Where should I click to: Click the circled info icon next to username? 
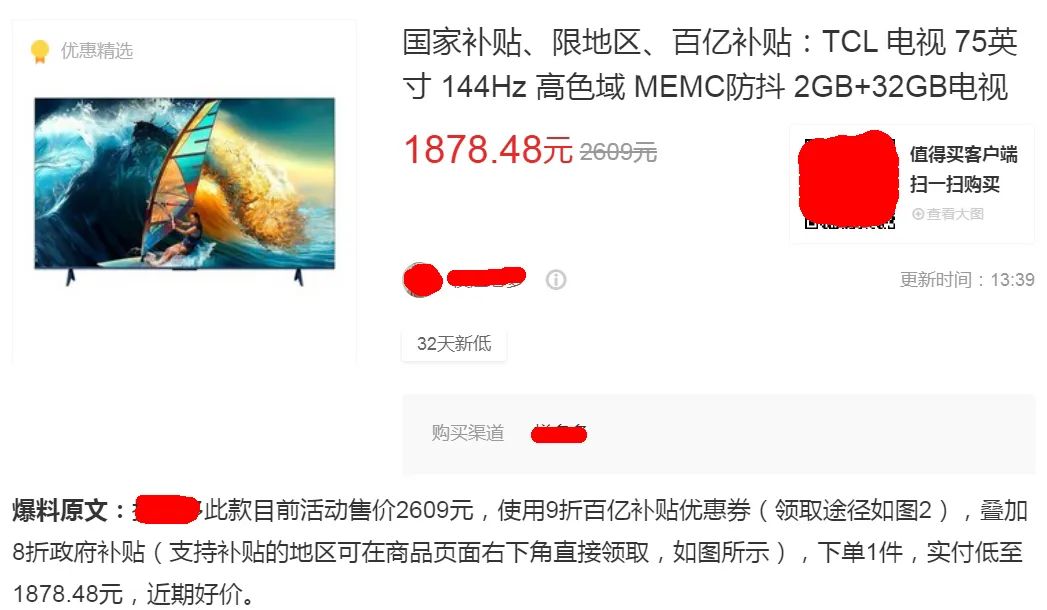556,280
